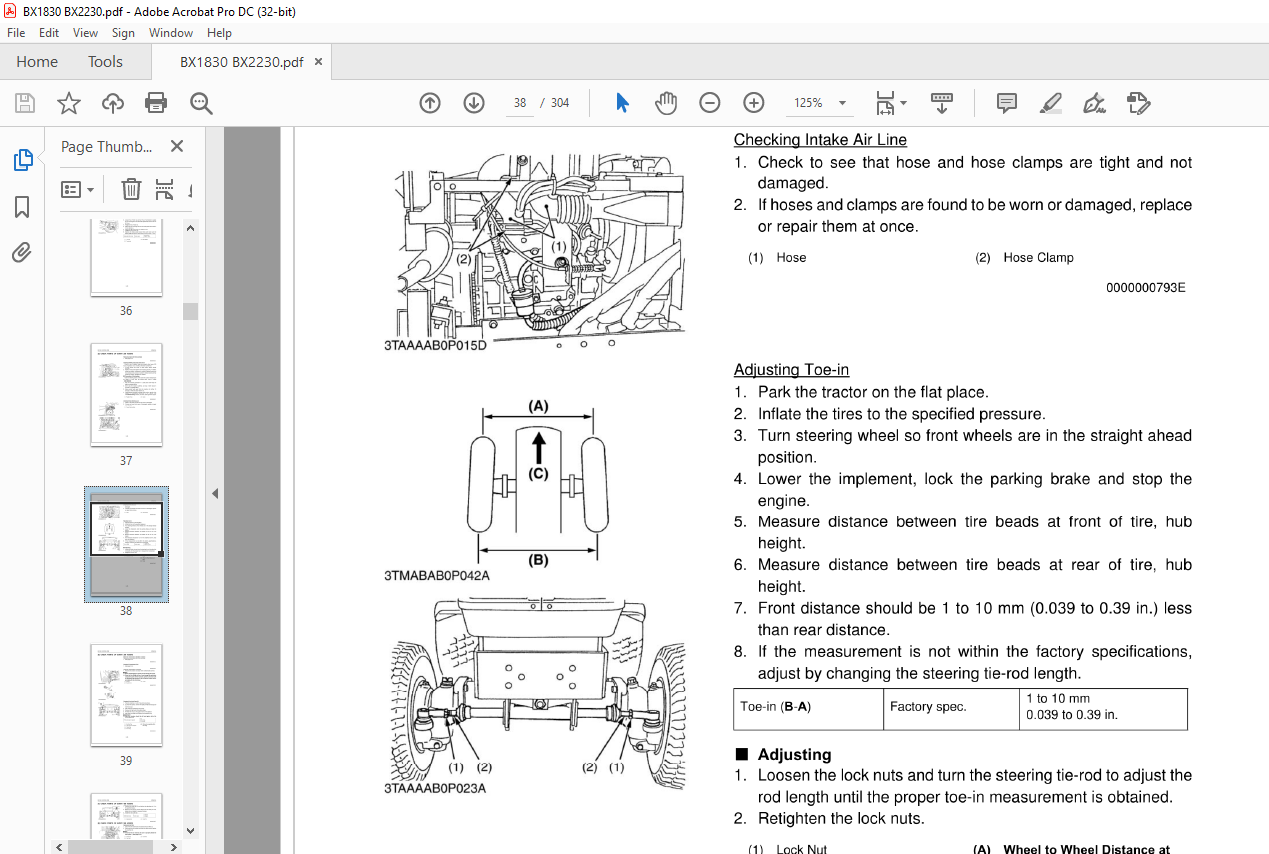Open the Window menu
Viewport: 1269px width, 854px height.
tap(171, 33)
